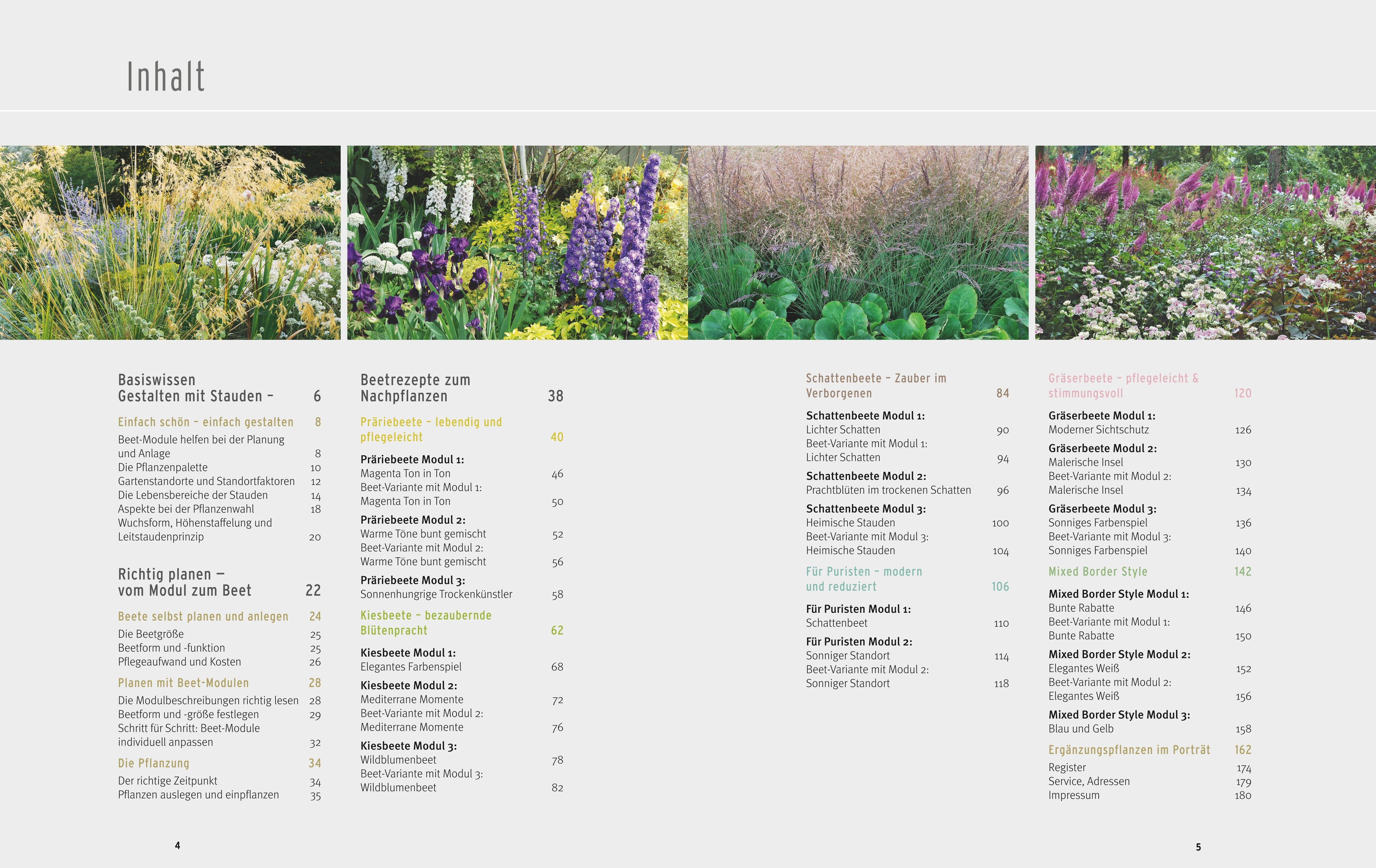
Task: Open the golden grasses garden photo
Action: (x=170, y=242)
